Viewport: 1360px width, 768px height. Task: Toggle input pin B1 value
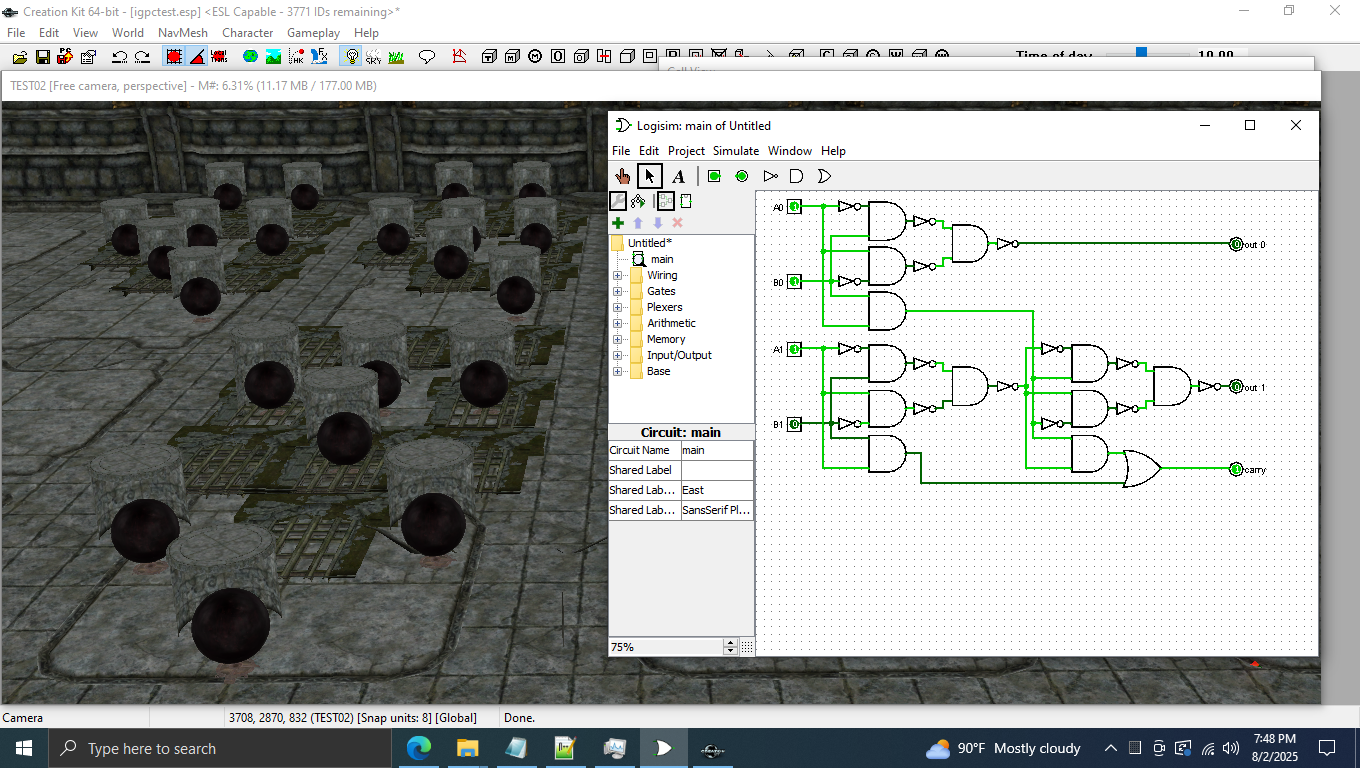coord(794,424)
